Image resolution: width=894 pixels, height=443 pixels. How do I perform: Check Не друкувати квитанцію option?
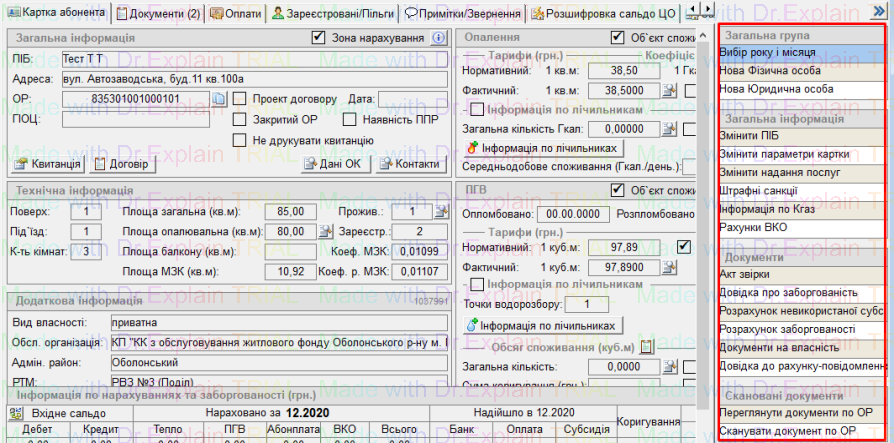[x=240, y=139]
